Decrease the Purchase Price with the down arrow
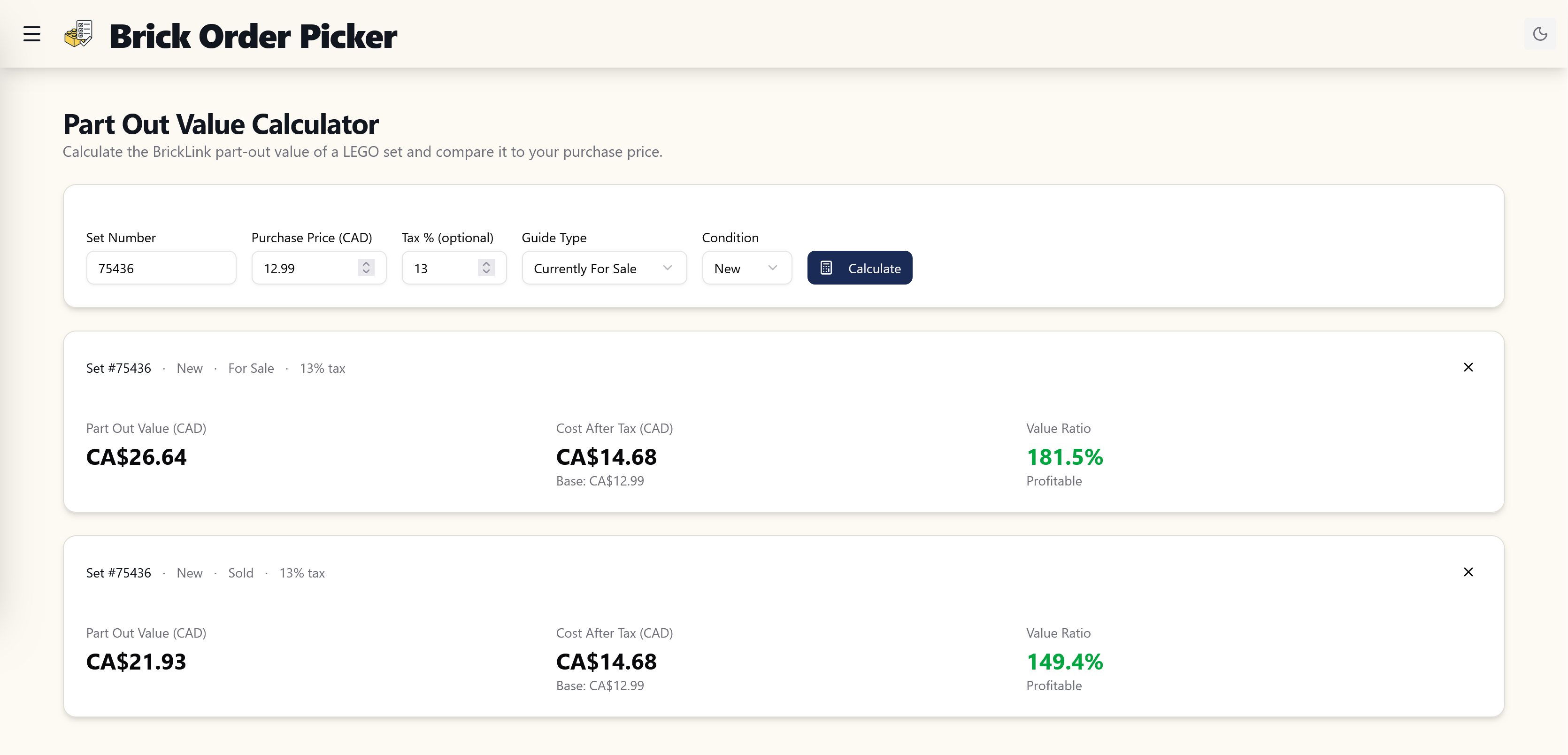This screenshot has height=755, width=1568. (366, 271)
